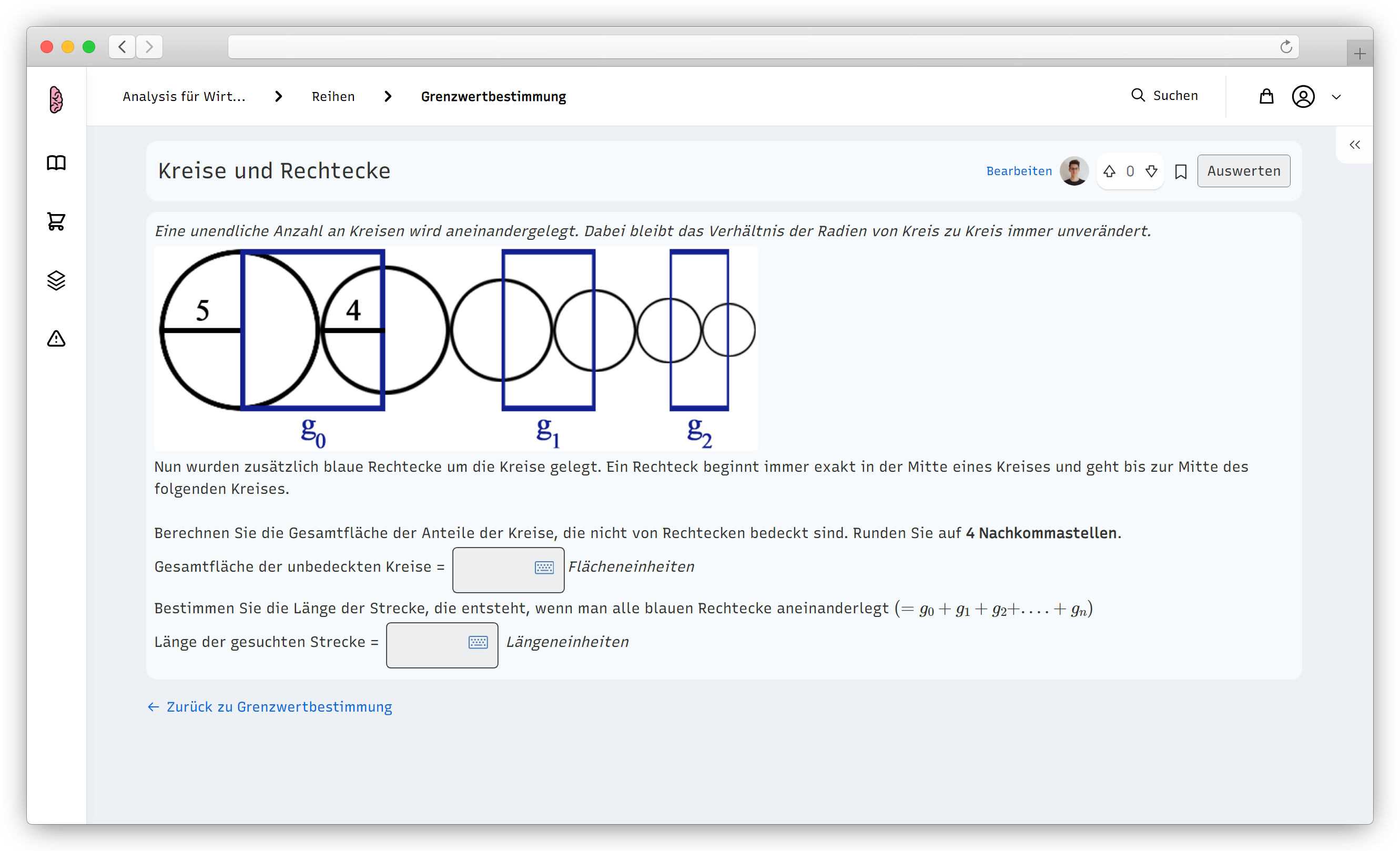Focus the Länge der gesuchten Strecke input

pyautogui.click(x=441, y=644)
